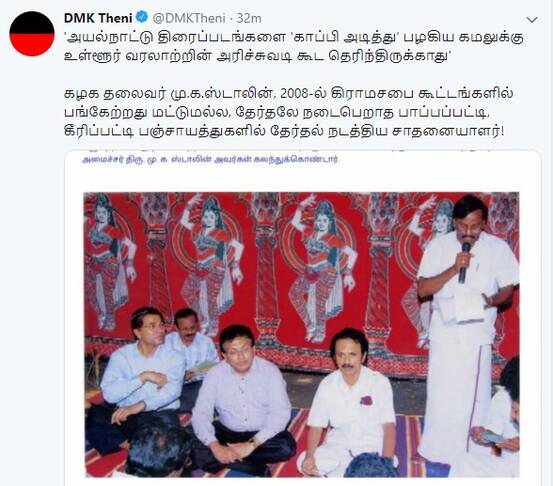
Task: Click the man with glasses in lavender shirt
Action: pos(242,400)
